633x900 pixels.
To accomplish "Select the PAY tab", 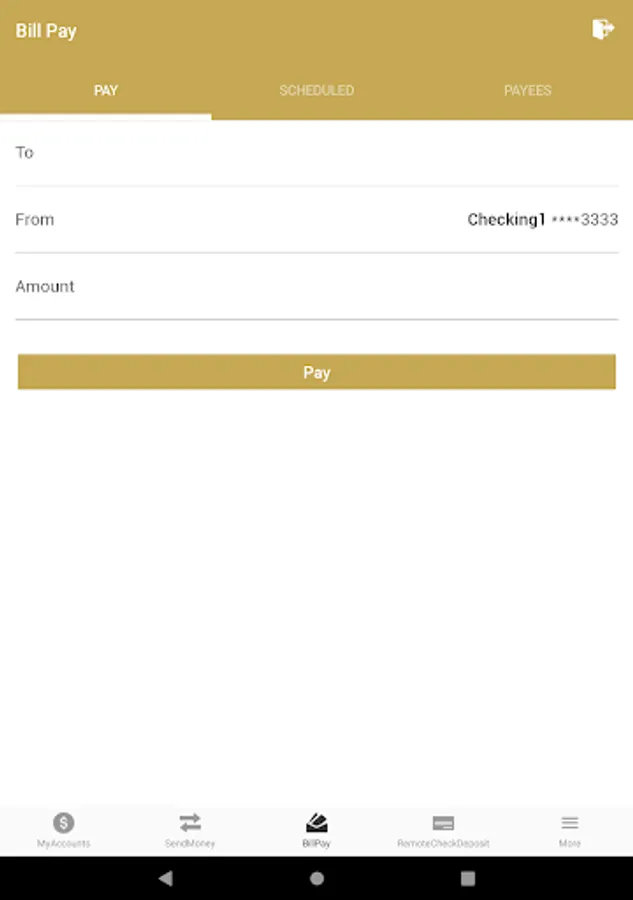I will coord(106,90).
